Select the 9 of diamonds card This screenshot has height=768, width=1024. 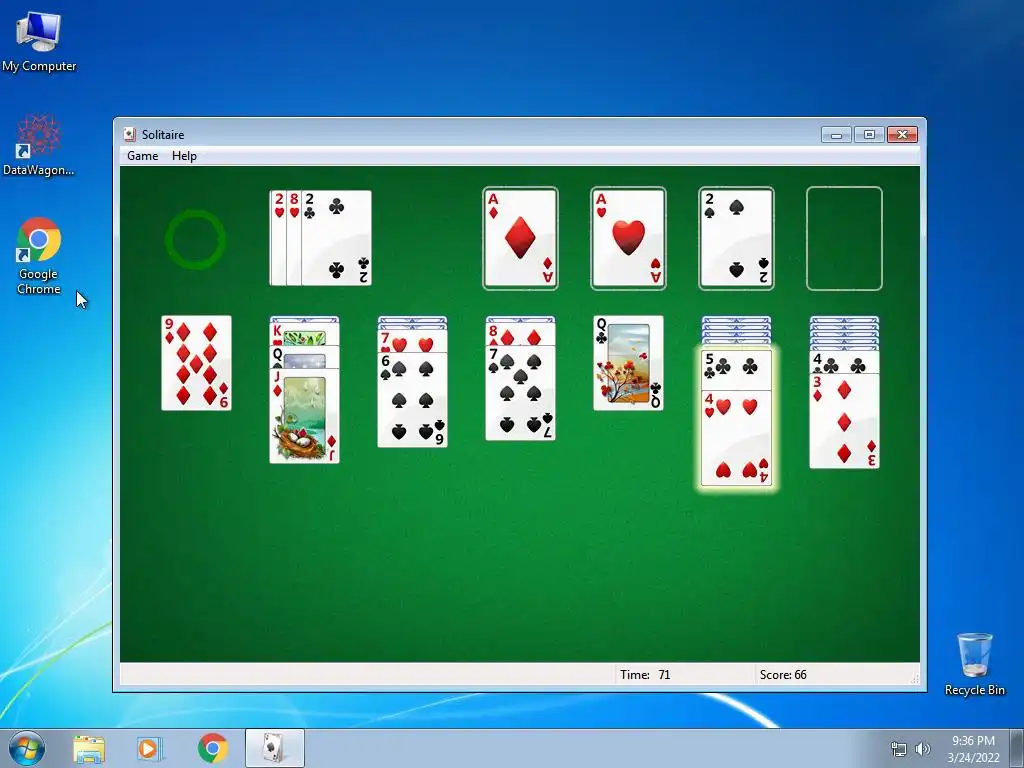tap(196, 363)
